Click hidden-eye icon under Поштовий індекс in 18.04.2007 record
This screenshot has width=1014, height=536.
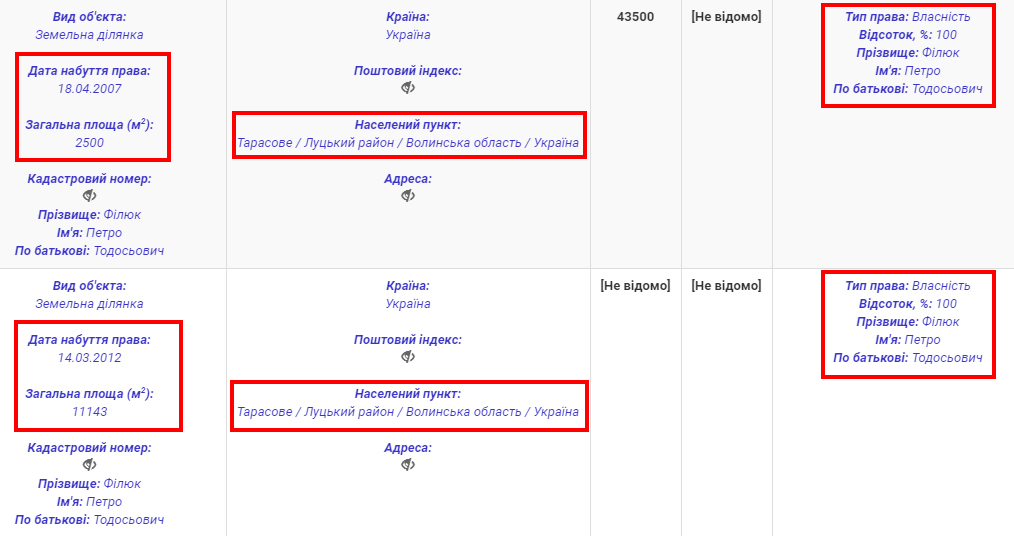click(x=408, y=88)
